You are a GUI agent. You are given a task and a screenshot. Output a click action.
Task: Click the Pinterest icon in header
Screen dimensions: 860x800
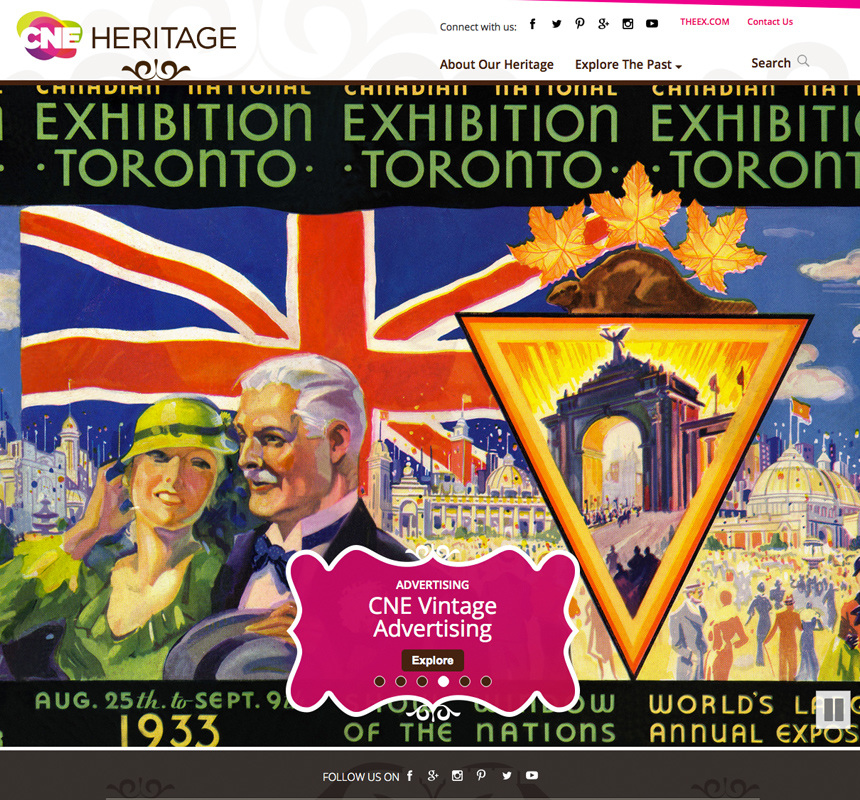(579, 24)
